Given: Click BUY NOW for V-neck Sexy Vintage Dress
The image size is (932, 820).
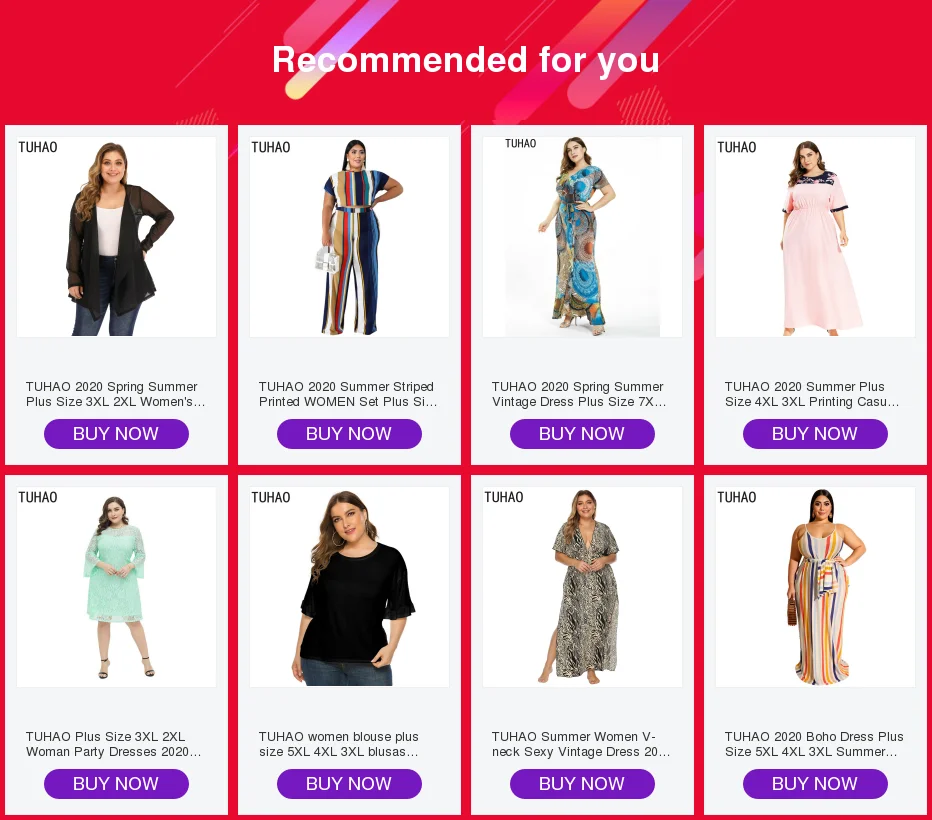Looking at the screenshot, I should 582,784.
